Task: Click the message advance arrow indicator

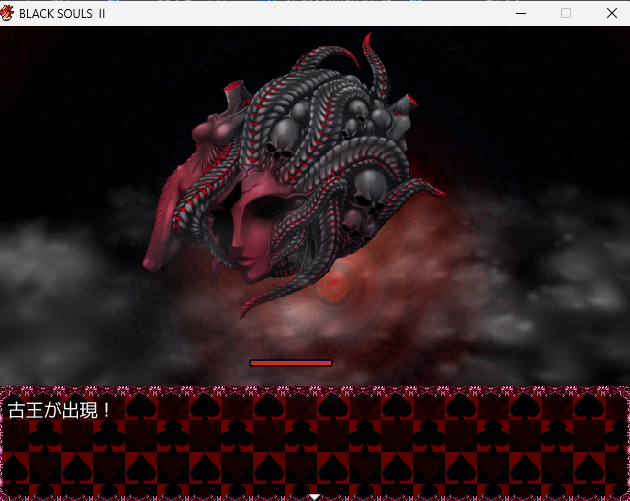Action: pos(315,497)
